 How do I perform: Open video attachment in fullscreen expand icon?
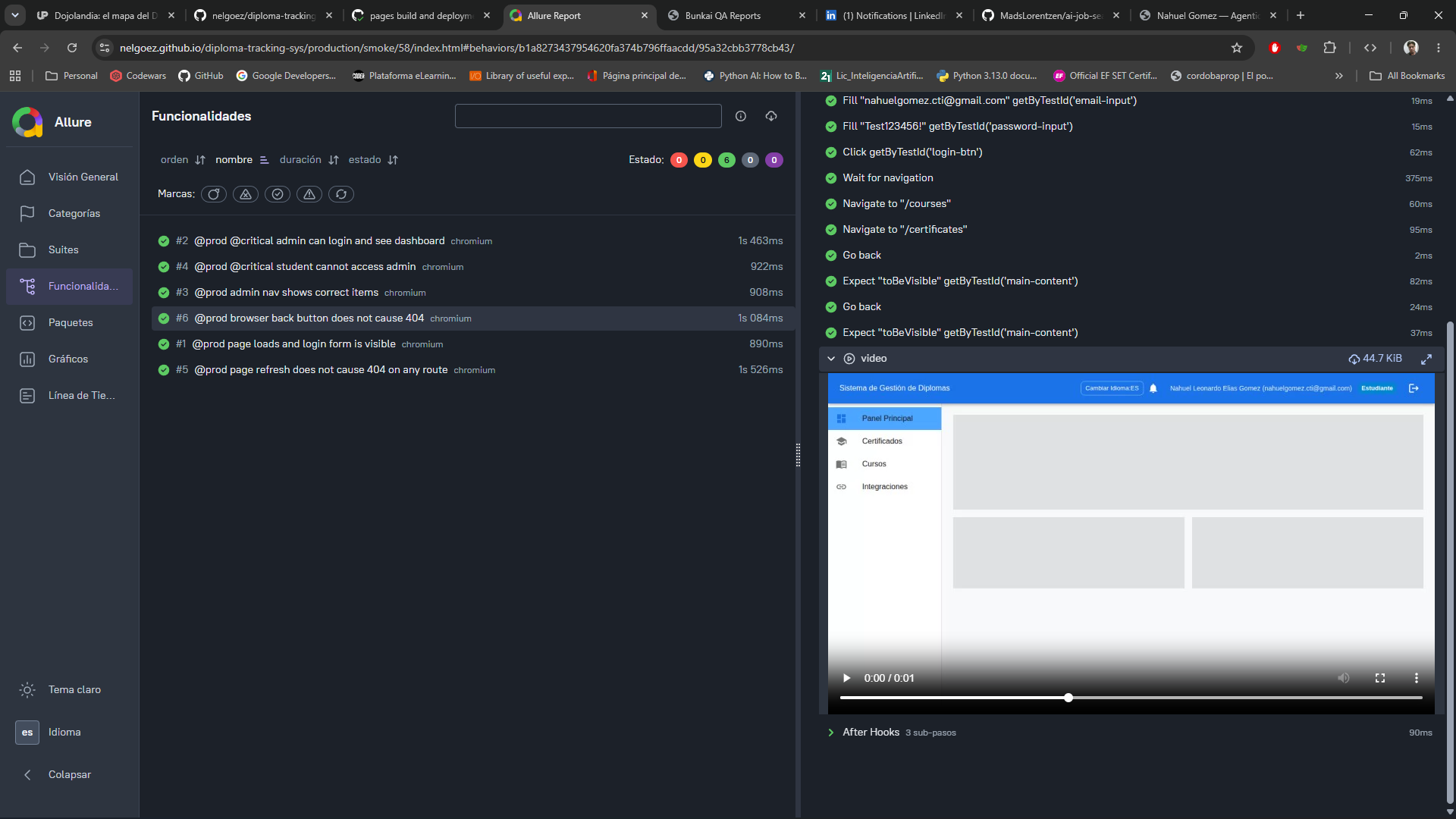1426,359
